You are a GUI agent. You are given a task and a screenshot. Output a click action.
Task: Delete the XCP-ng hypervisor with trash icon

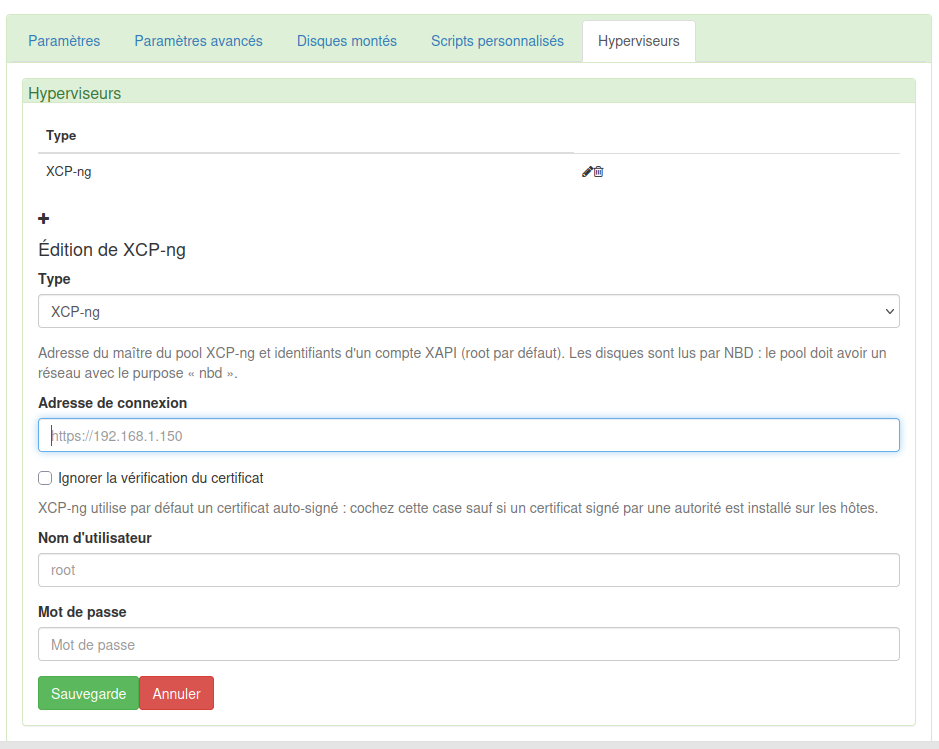(599, 172)
